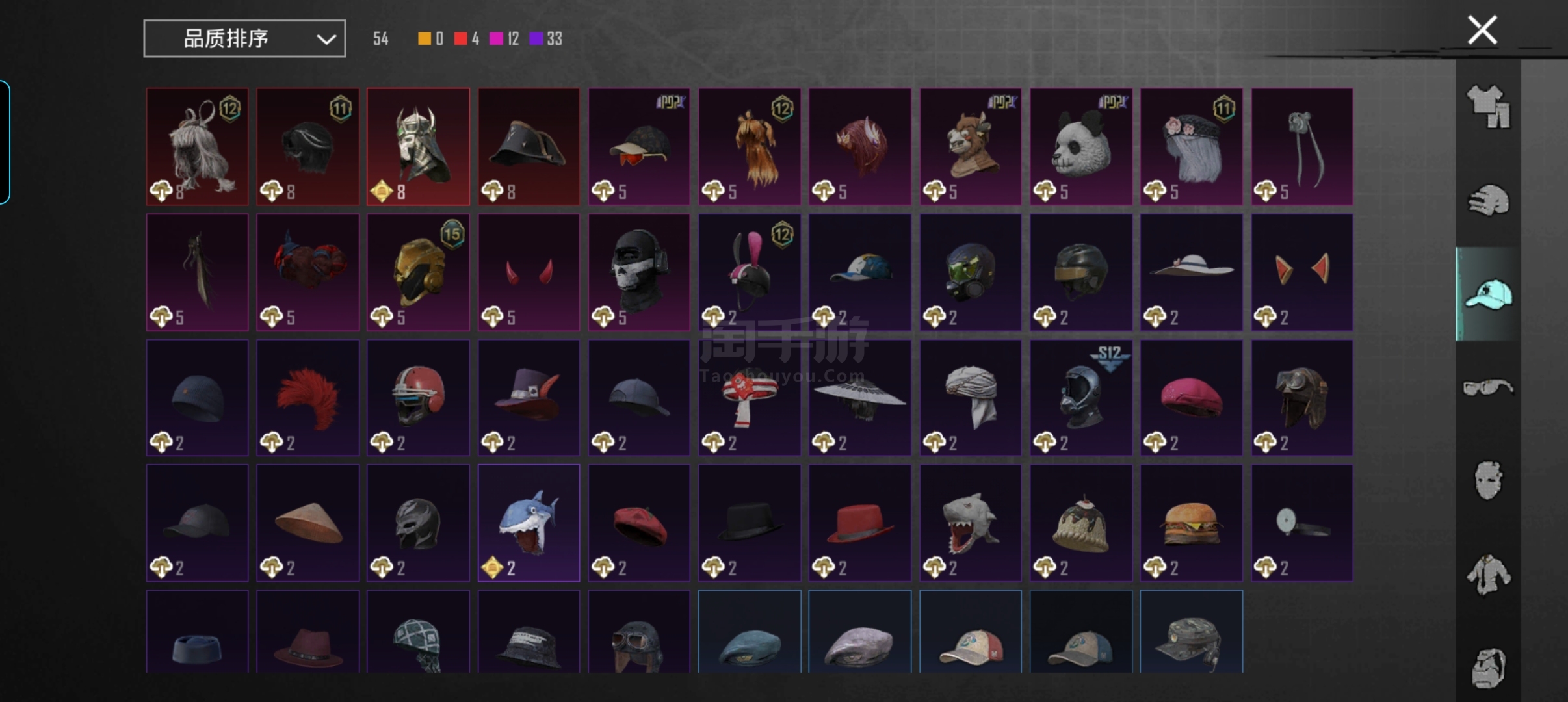Open the face mask category icon

point(1488,480)
